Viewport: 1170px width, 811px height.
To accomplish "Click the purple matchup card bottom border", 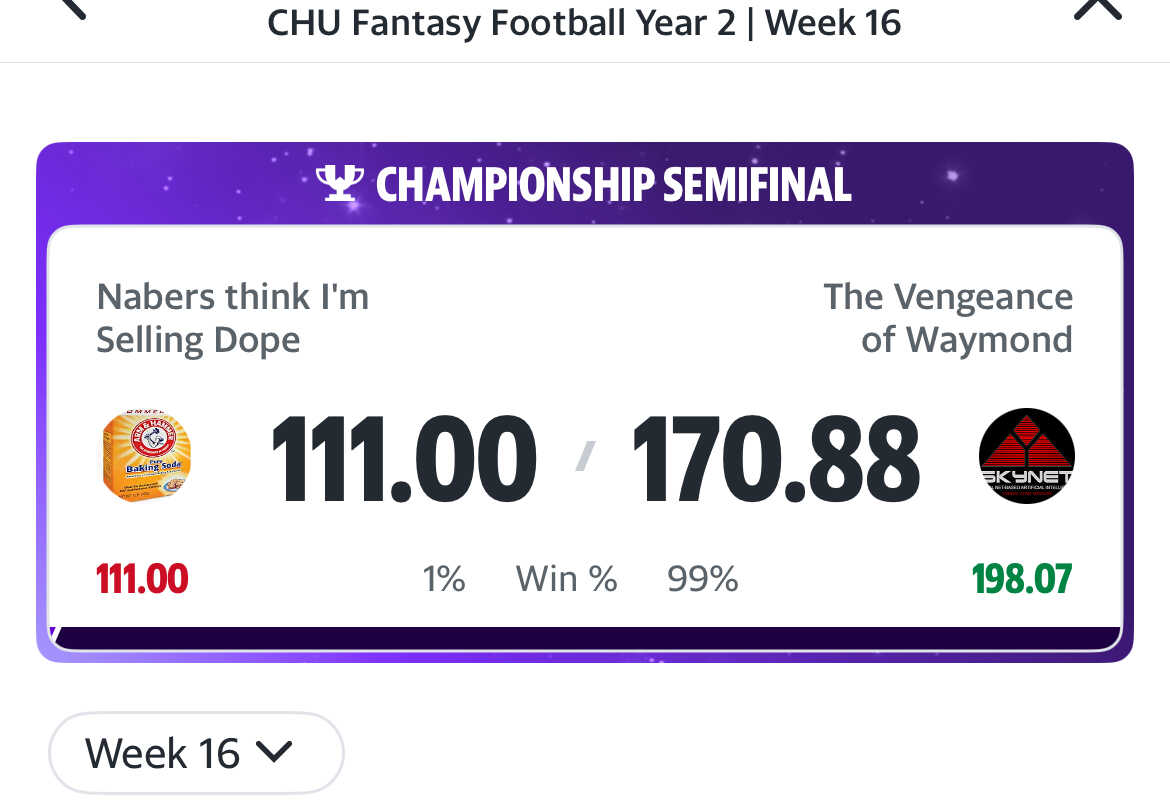I will [585, 642].
